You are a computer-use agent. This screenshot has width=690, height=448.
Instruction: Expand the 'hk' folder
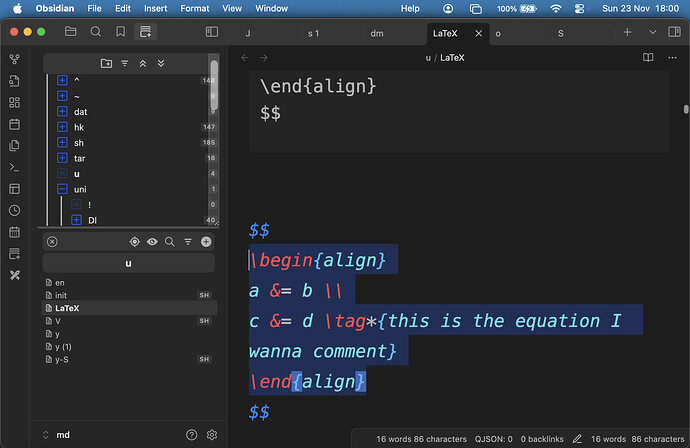pos(62,127)
